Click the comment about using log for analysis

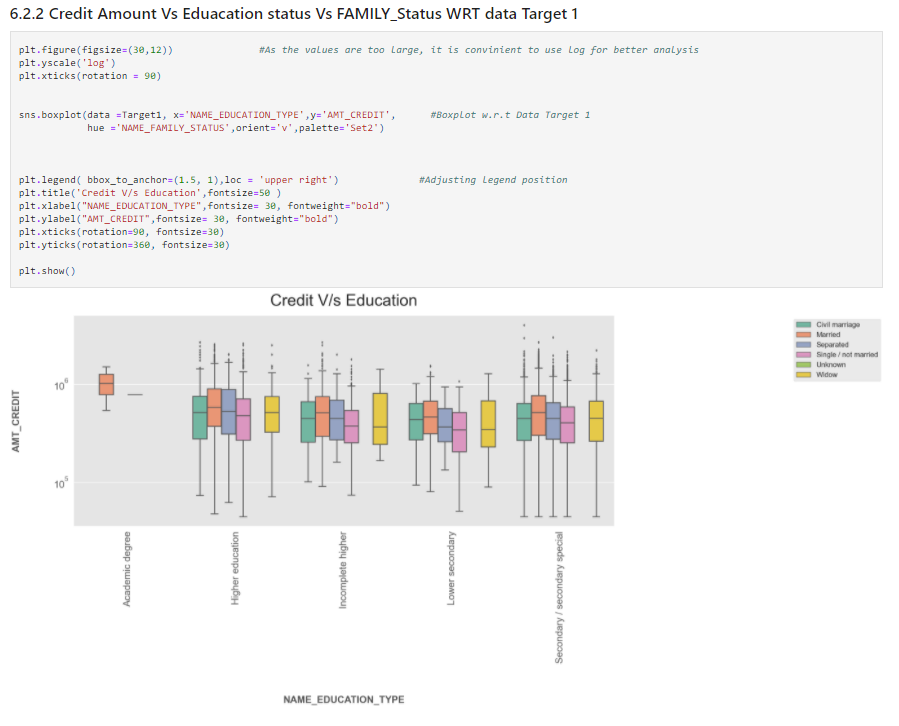click(x=479, y=50)
